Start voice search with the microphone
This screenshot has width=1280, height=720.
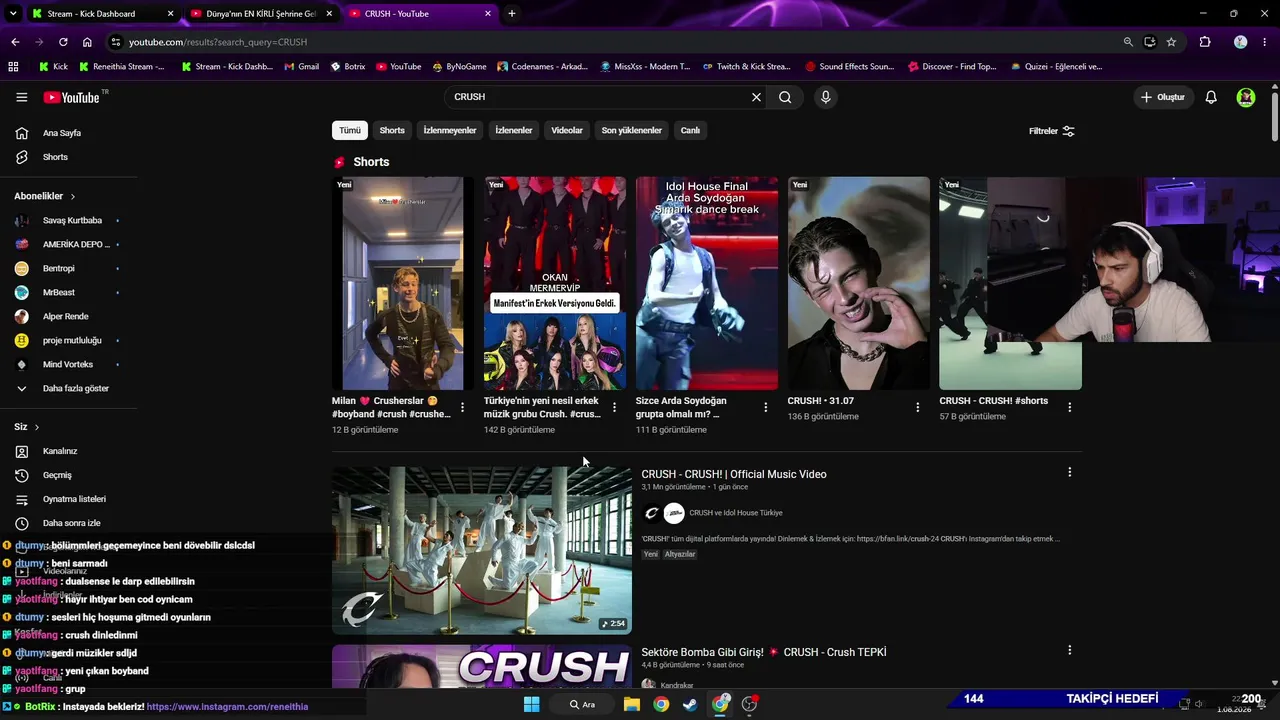(825, 97)
